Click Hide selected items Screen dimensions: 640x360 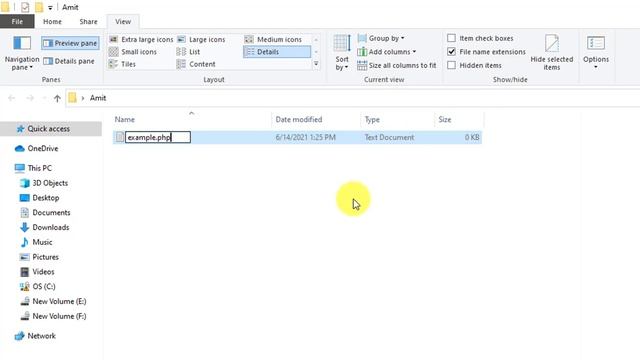552,53
